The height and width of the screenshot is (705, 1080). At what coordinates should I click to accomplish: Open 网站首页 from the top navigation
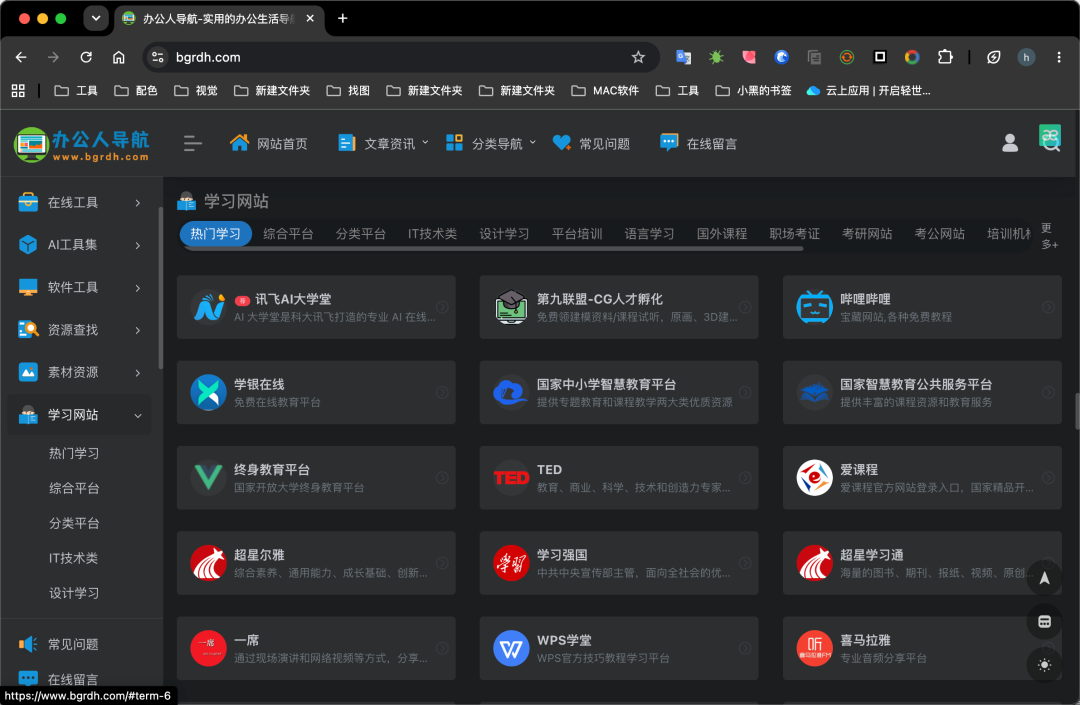[269, 143]
